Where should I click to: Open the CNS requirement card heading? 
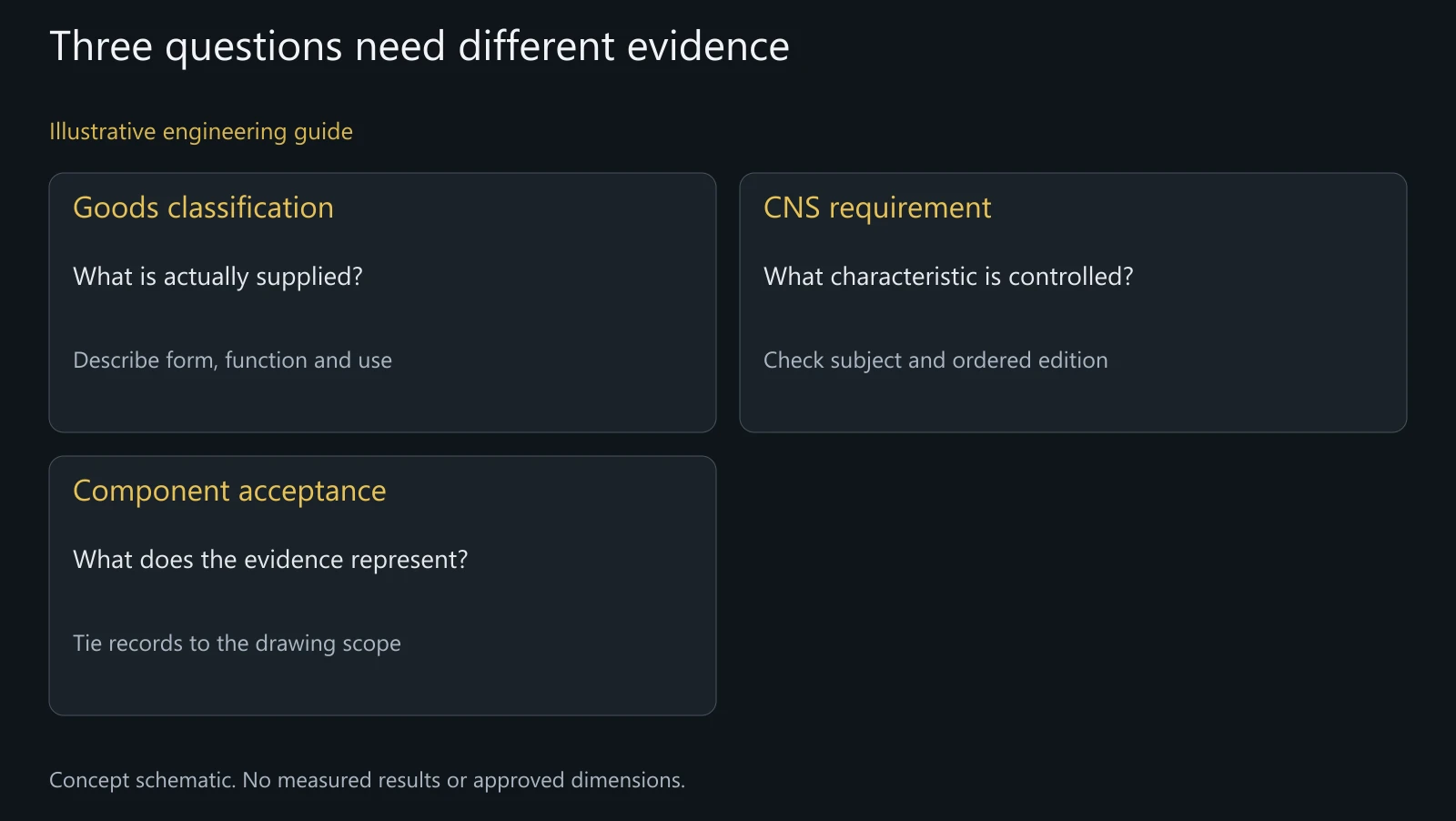pyautogui.click(x=877, y=208)
